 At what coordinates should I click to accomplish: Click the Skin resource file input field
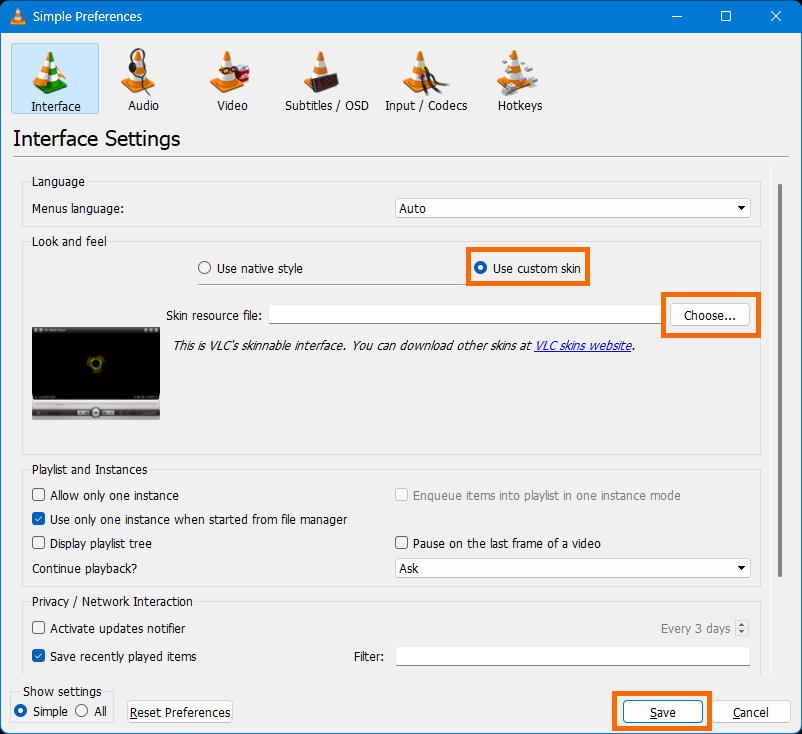coord(465,314)
